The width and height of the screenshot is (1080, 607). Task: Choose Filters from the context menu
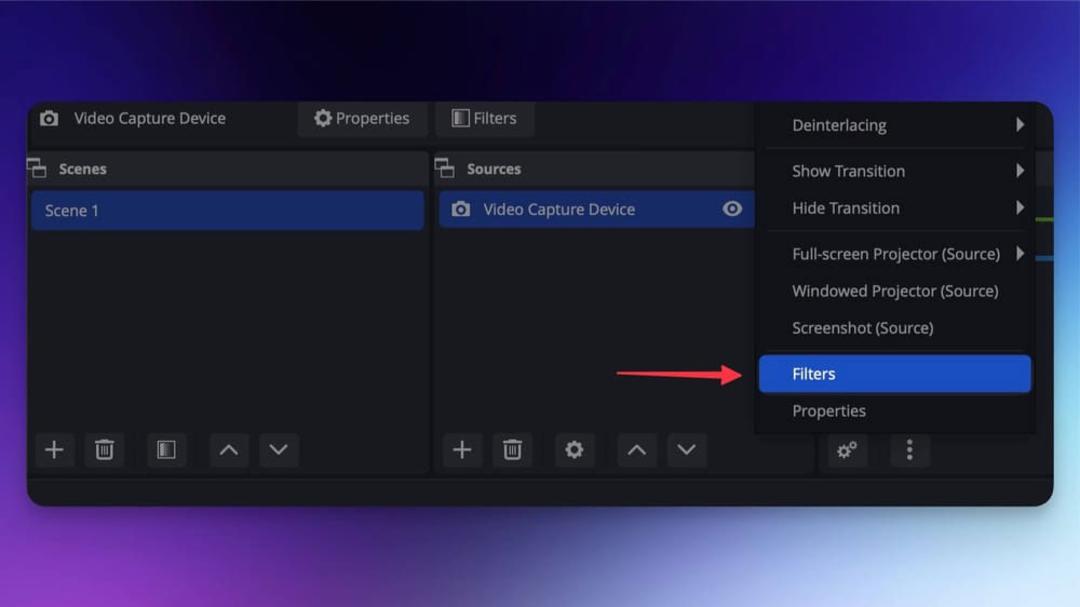click(895, 374)
